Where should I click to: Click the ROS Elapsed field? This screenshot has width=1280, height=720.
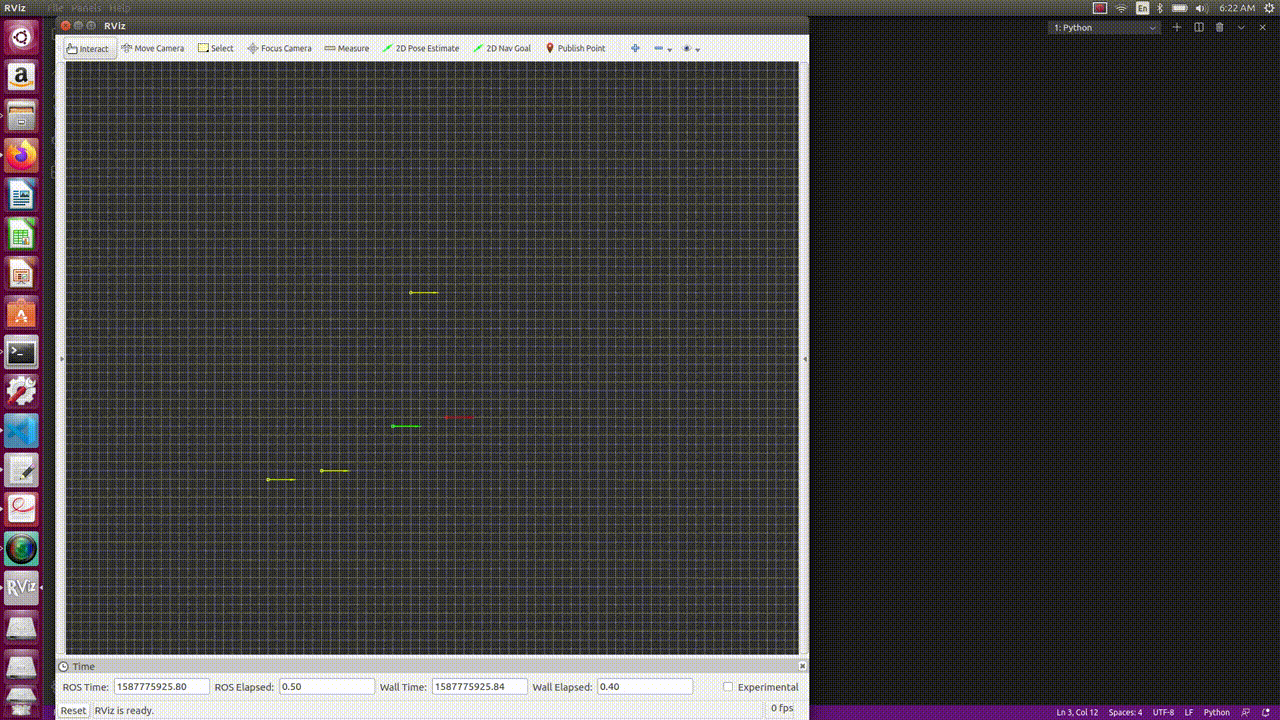pyautogui.click(x=326, y=686)
